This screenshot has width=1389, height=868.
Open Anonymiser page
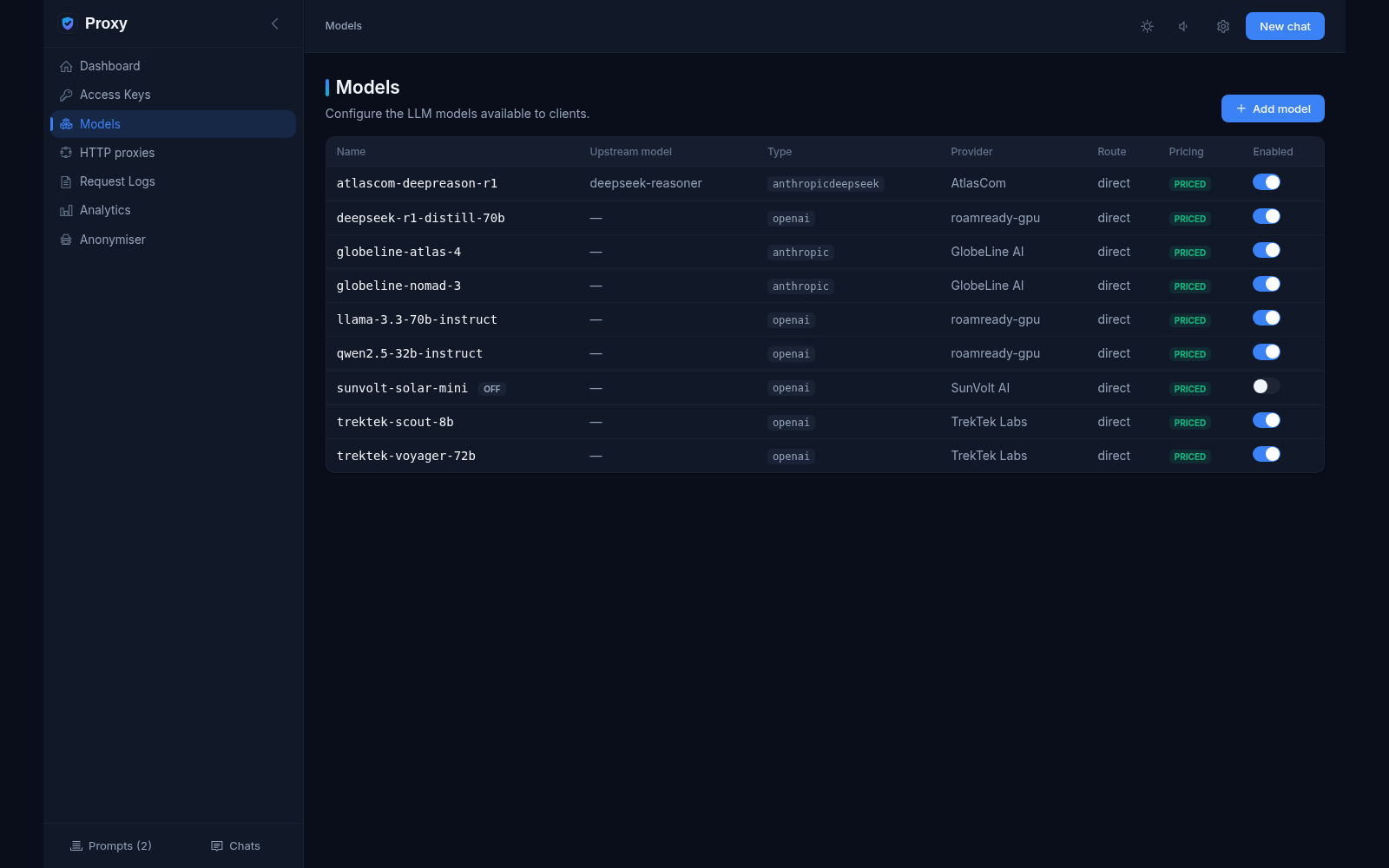(174, 240)
